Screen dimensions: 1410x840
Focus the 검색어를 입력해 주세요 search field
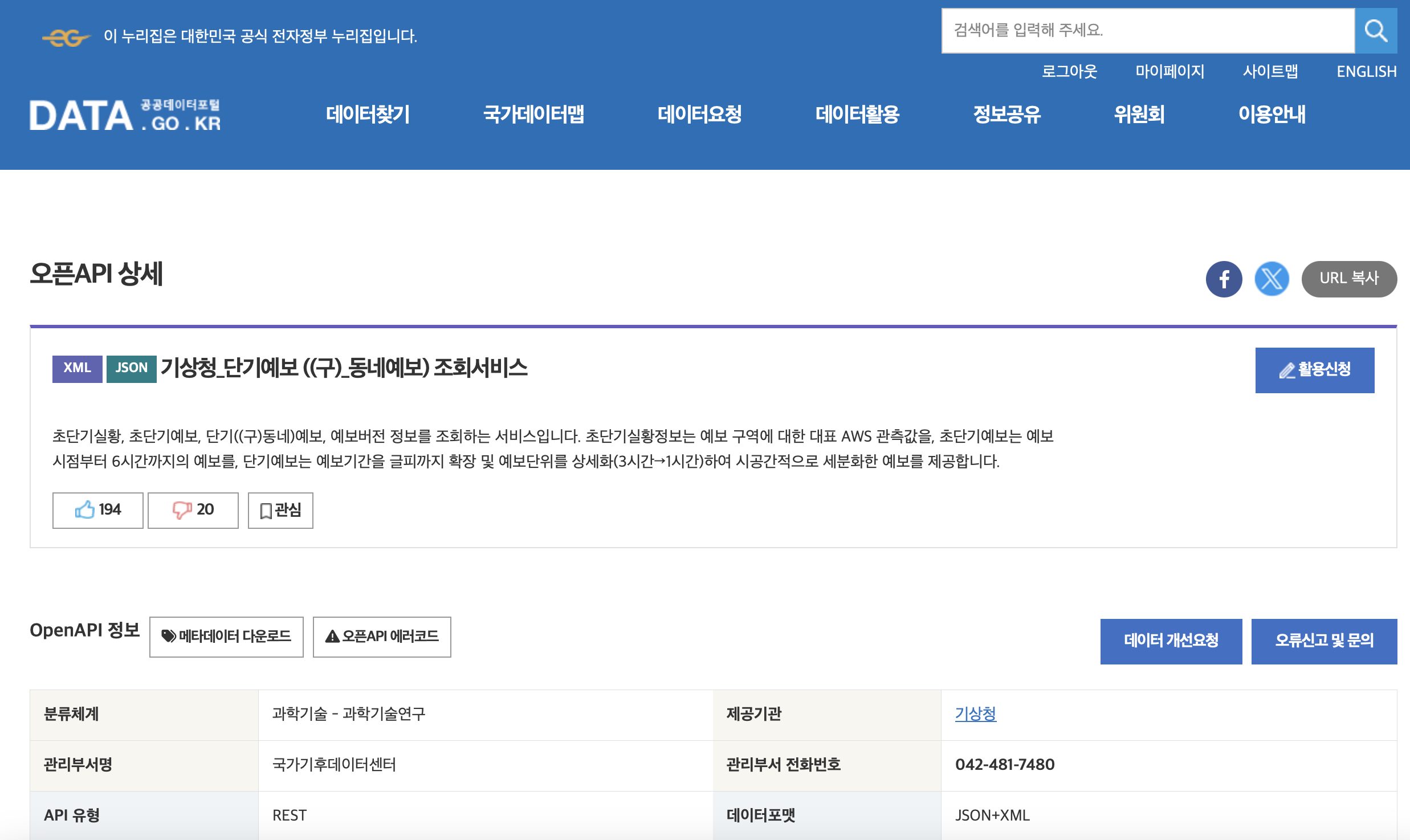point(1147,31)
